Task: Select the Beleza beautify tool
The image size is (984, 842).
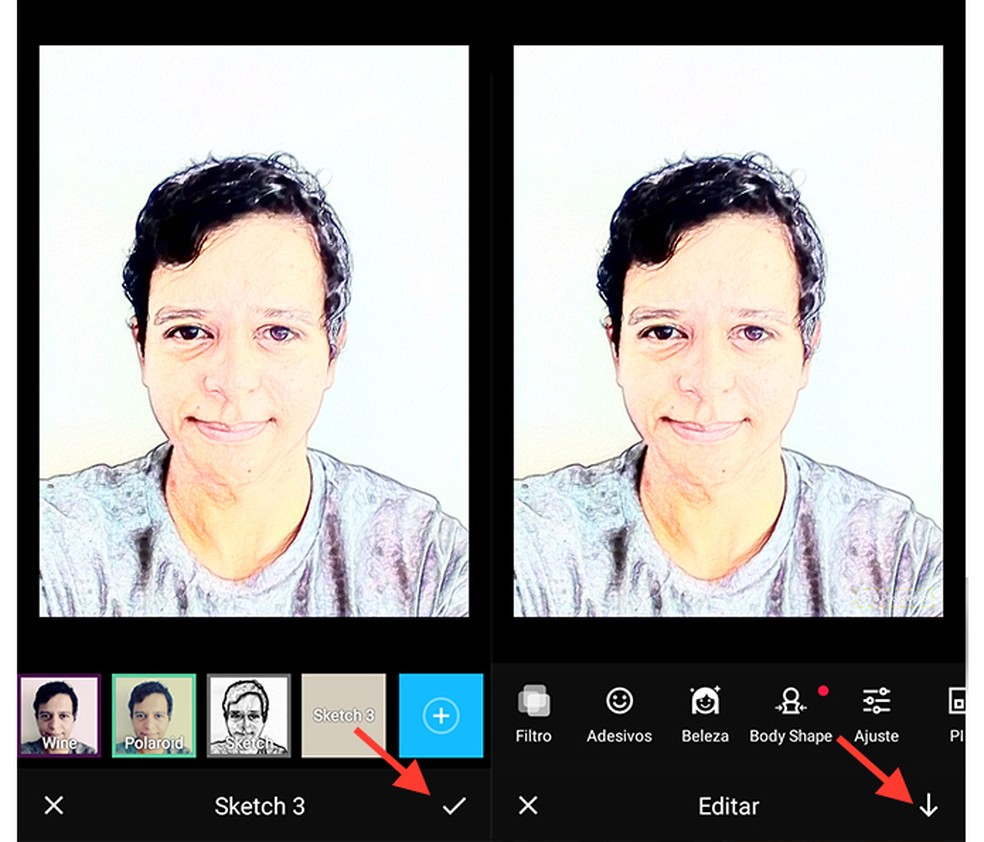Action: (x=704, y=712)
